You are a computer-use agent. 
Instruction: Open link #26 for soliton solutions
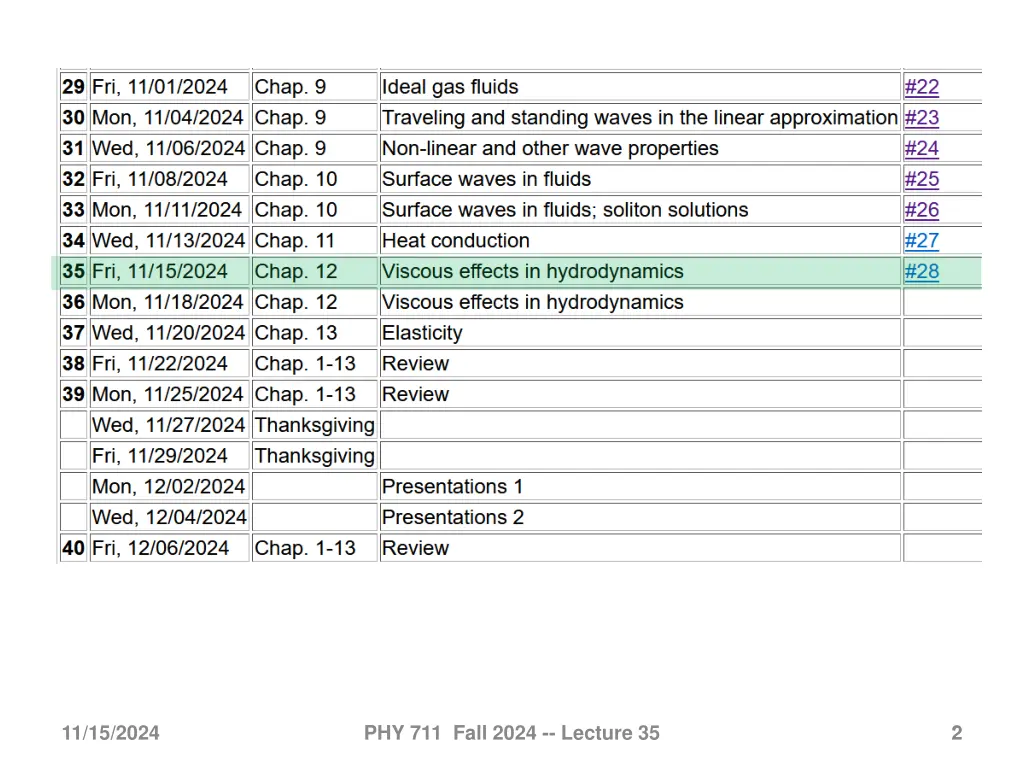click(x=921, y=211)
